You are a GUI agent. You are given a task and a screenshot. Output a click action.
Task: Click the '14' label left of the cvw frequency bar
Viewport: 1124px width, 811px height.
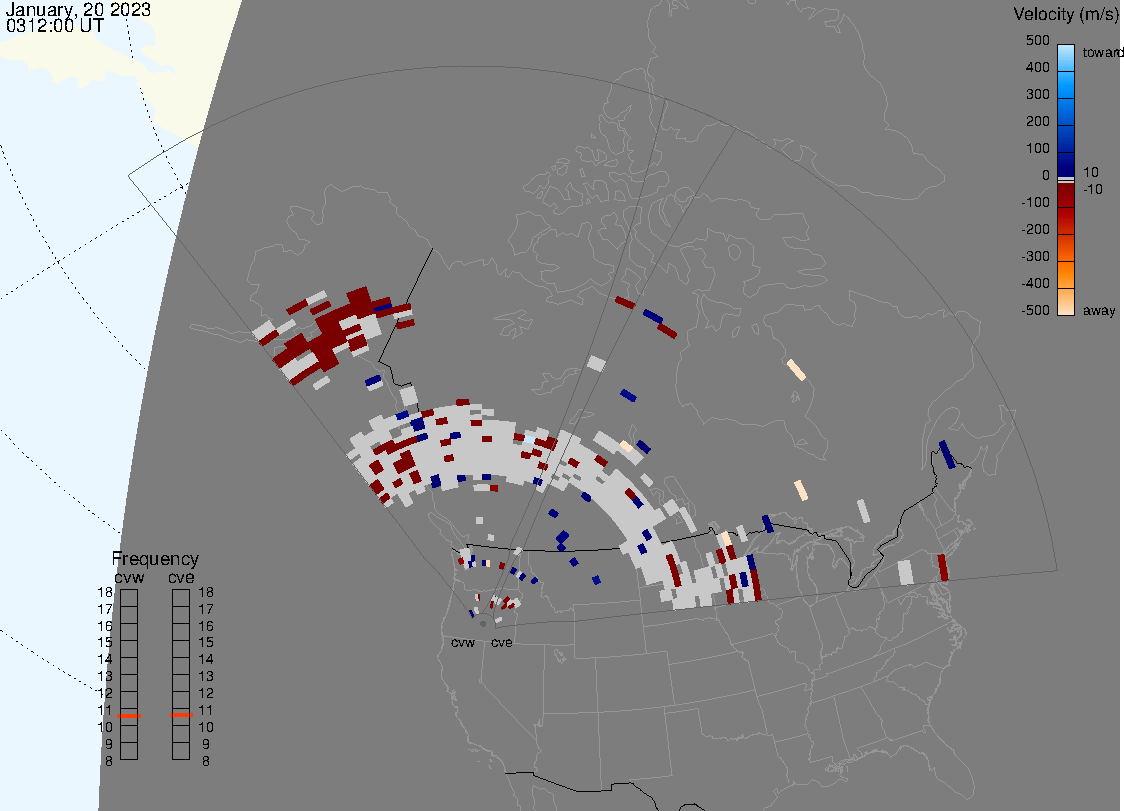tap(105, 659)
